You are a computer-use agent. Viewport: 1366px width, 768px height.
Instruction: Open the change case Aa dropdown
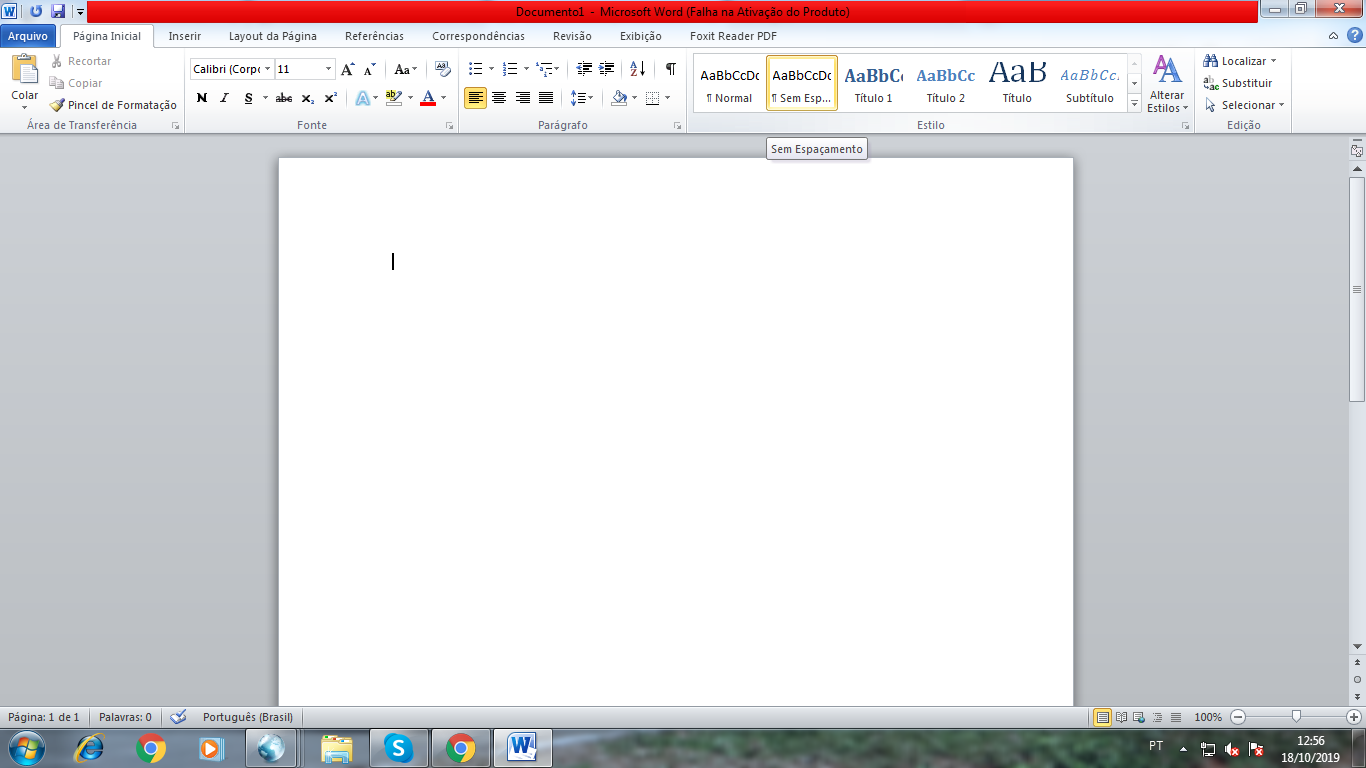coord(405,69)
